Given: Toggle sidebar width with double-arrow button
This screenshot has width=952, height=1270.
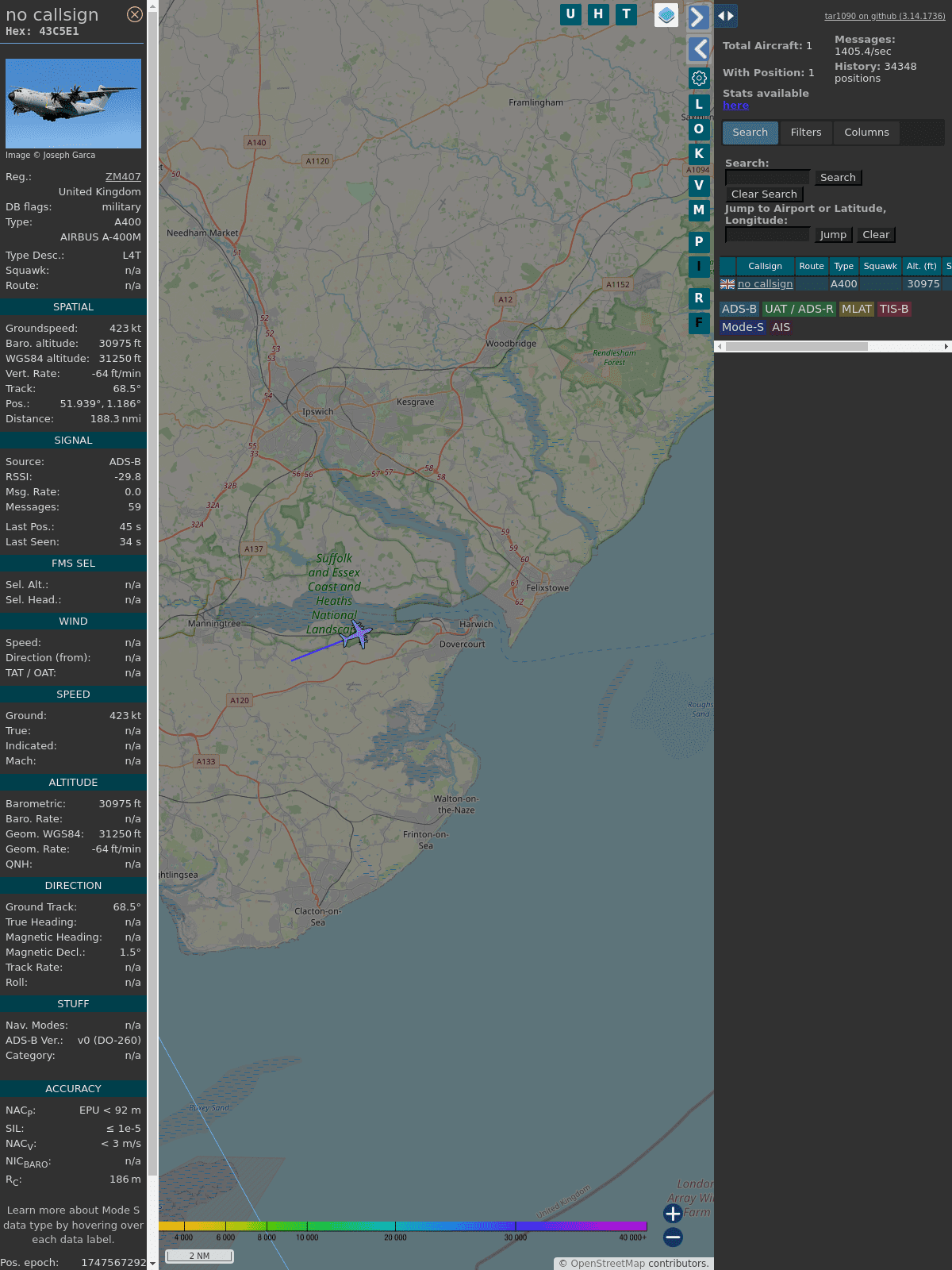Looking at the screenshot, I should (726, 16).
